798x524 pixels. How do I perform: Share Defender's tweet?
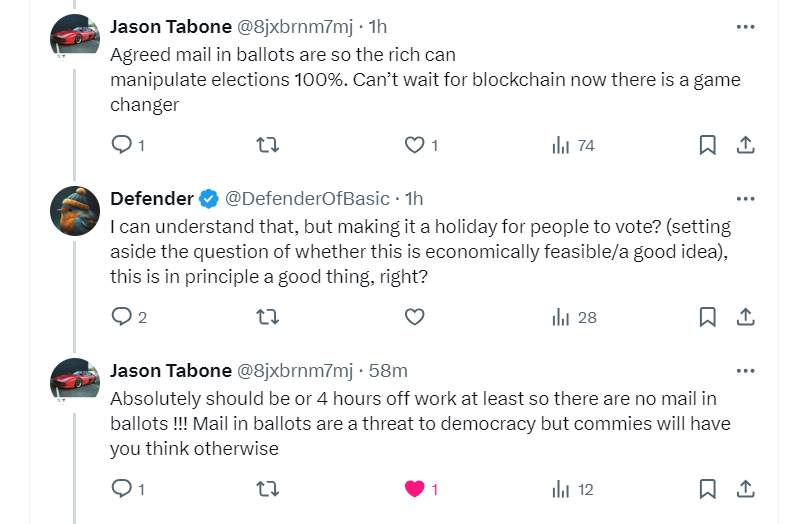[x=746, y=317]
